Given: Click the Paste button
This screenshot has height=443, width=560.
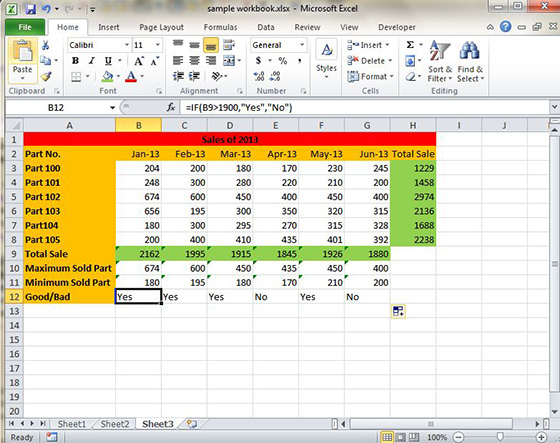Looking at the screenshot, I should [x=22, y=60].
